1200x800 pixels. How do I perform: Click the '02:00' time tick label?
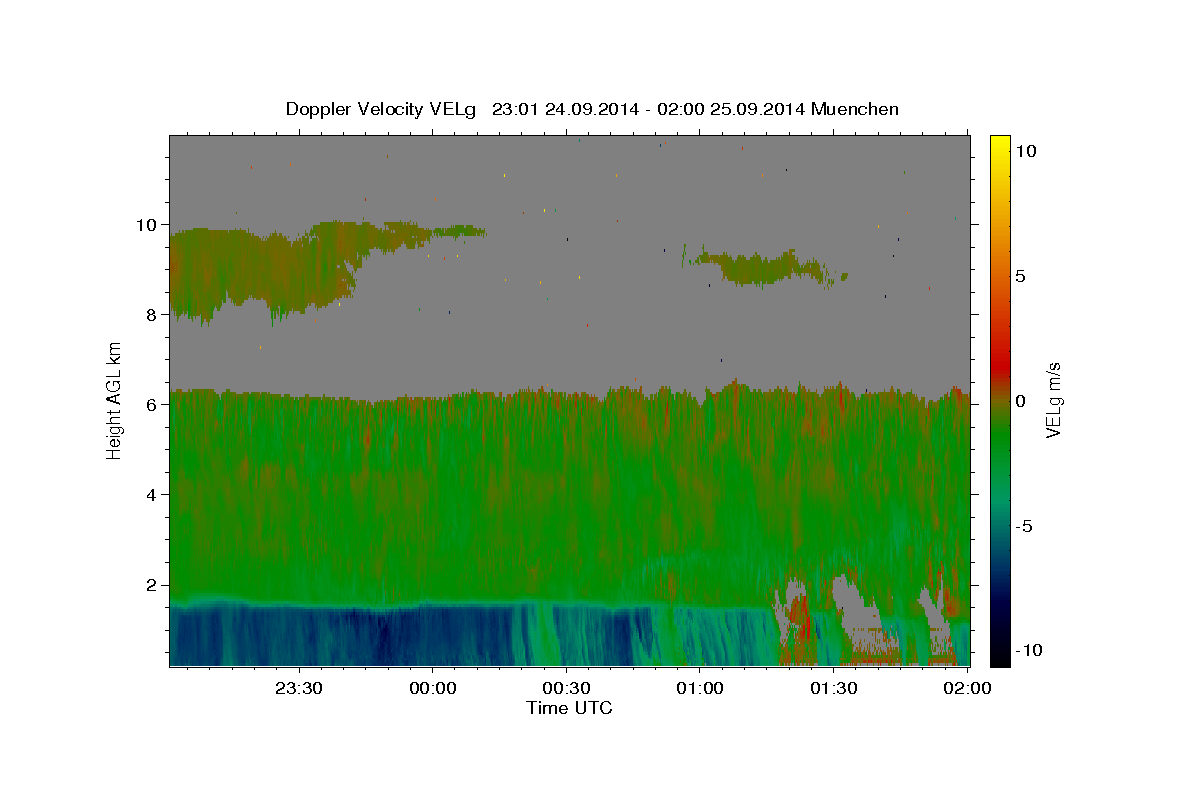967,688
